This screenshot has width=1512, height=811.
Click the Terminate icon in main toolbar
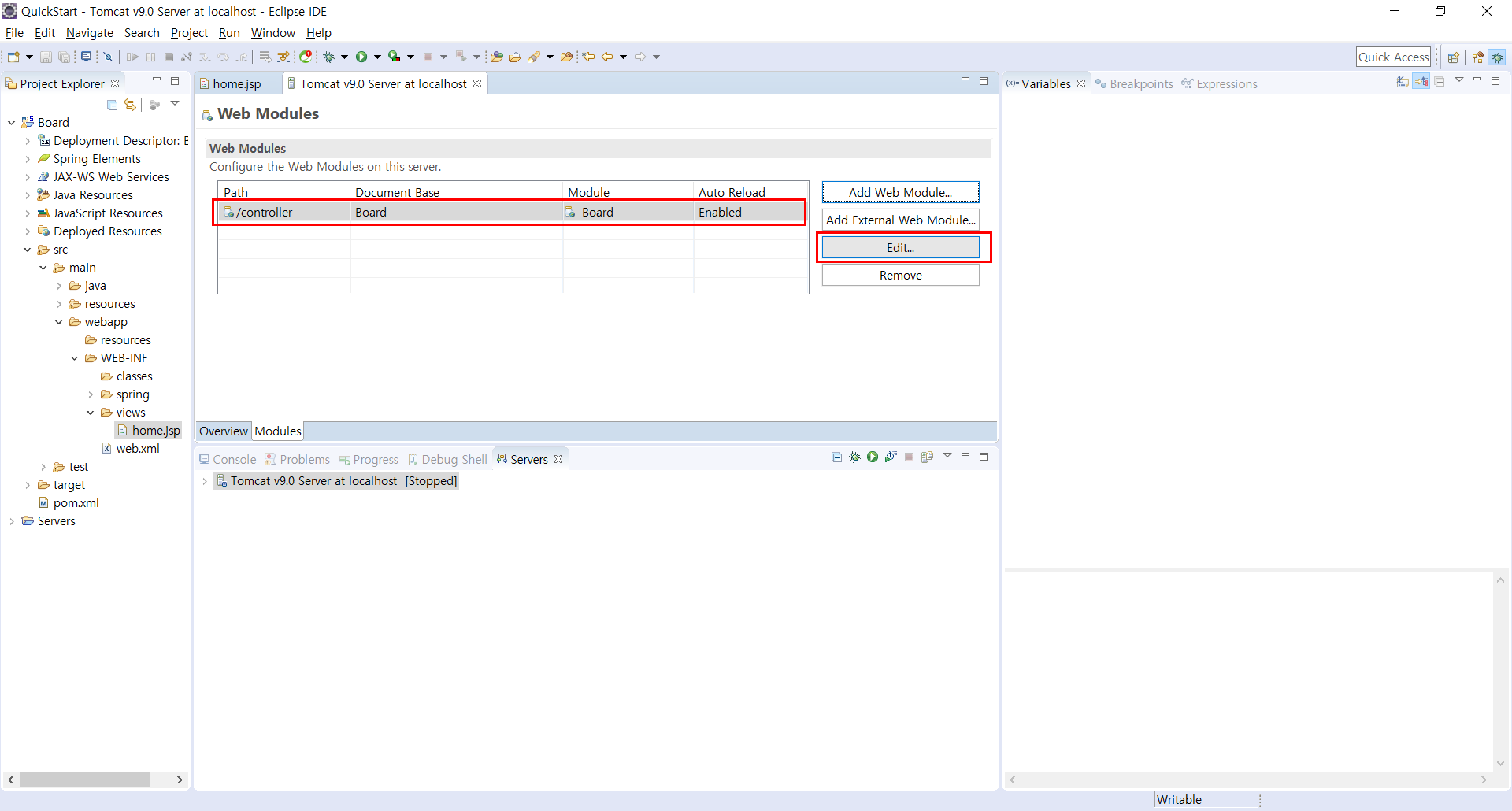169,57
